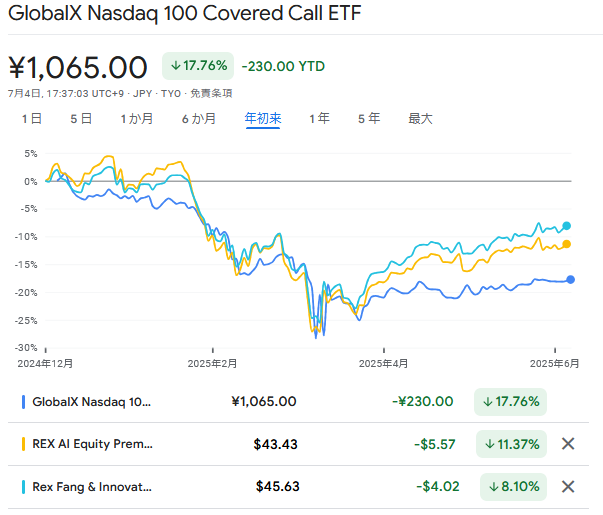The width and height of the screenshot is (603, 515).
Task: Click the 2025年2月 axis label
Action: pyautogui.click(x=212, y=363)
